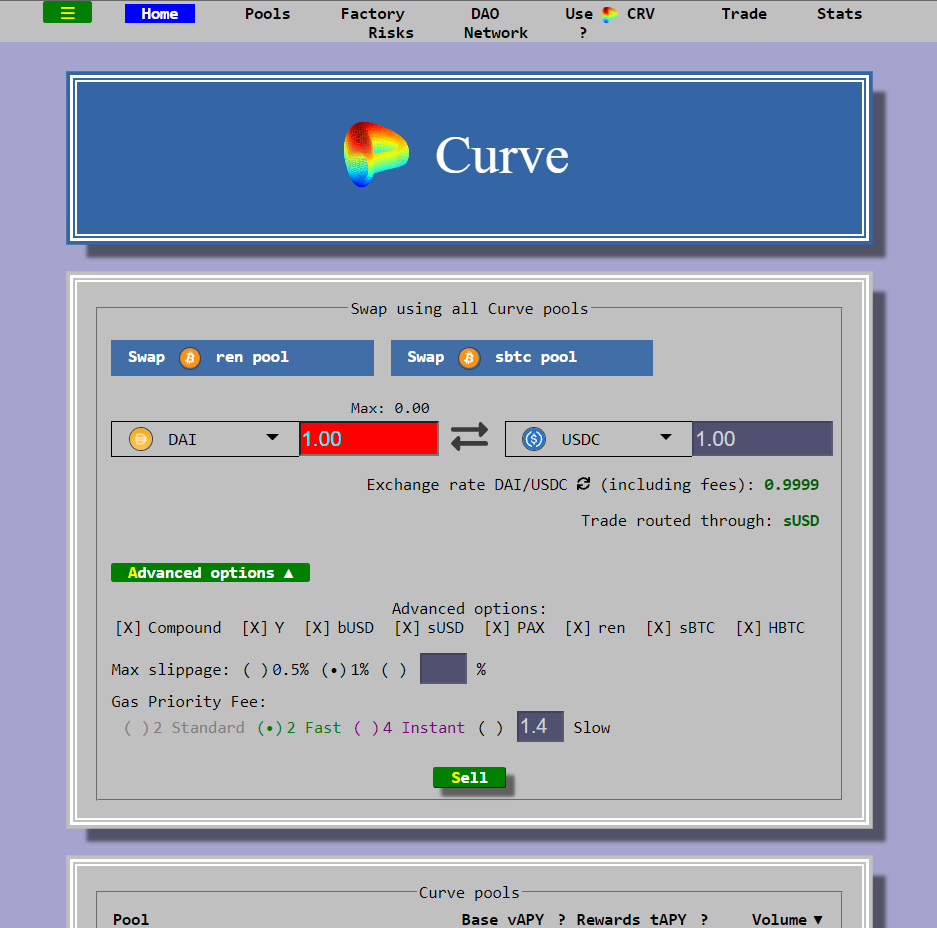Open the USDC token dropdown
This screenshot has height=928, width=937.
click(x=598, y=439)
